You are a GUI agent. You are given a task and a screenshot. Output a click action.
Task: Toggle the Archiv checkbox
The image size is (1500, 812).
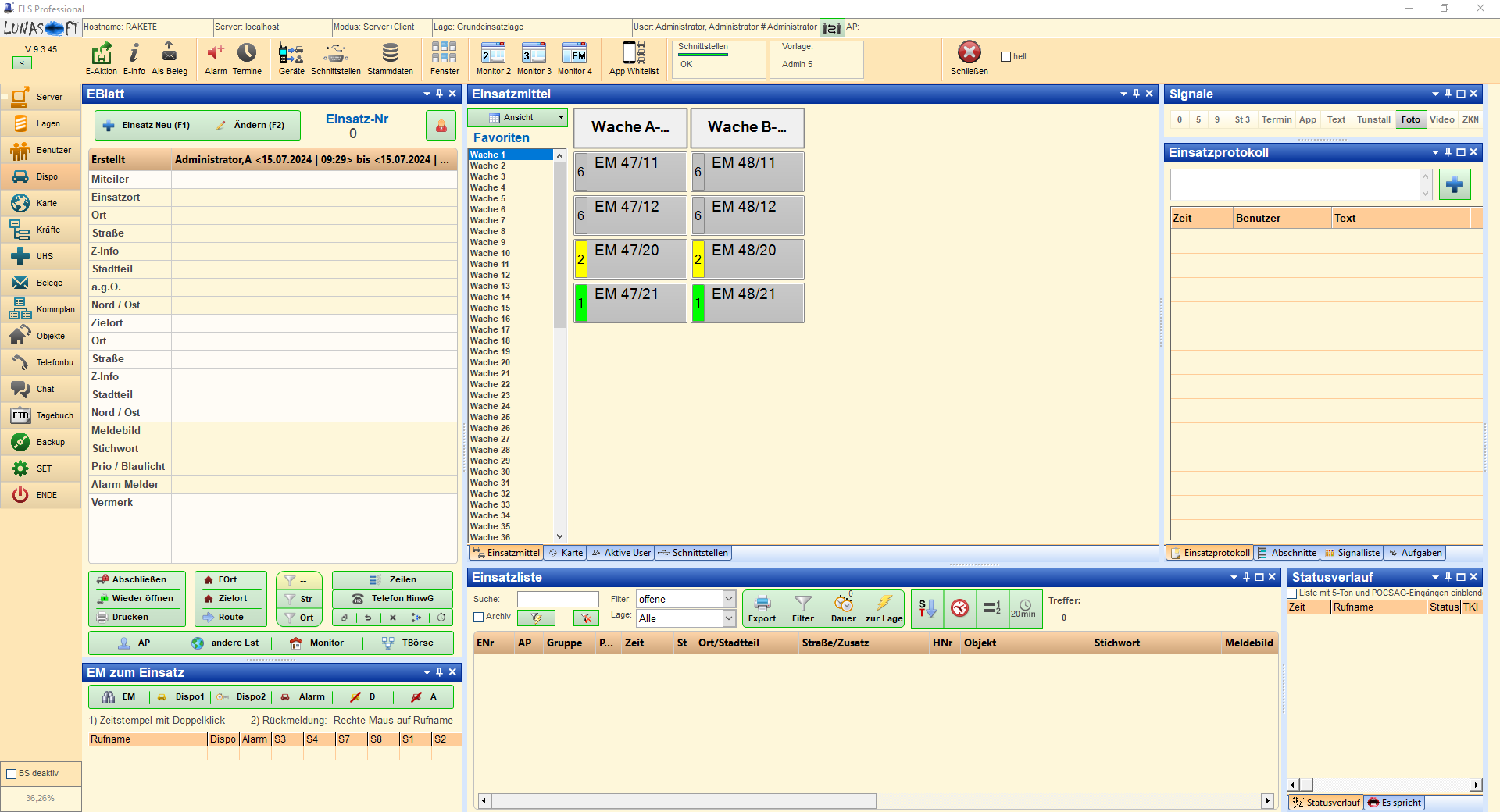[x=479, y=617]
